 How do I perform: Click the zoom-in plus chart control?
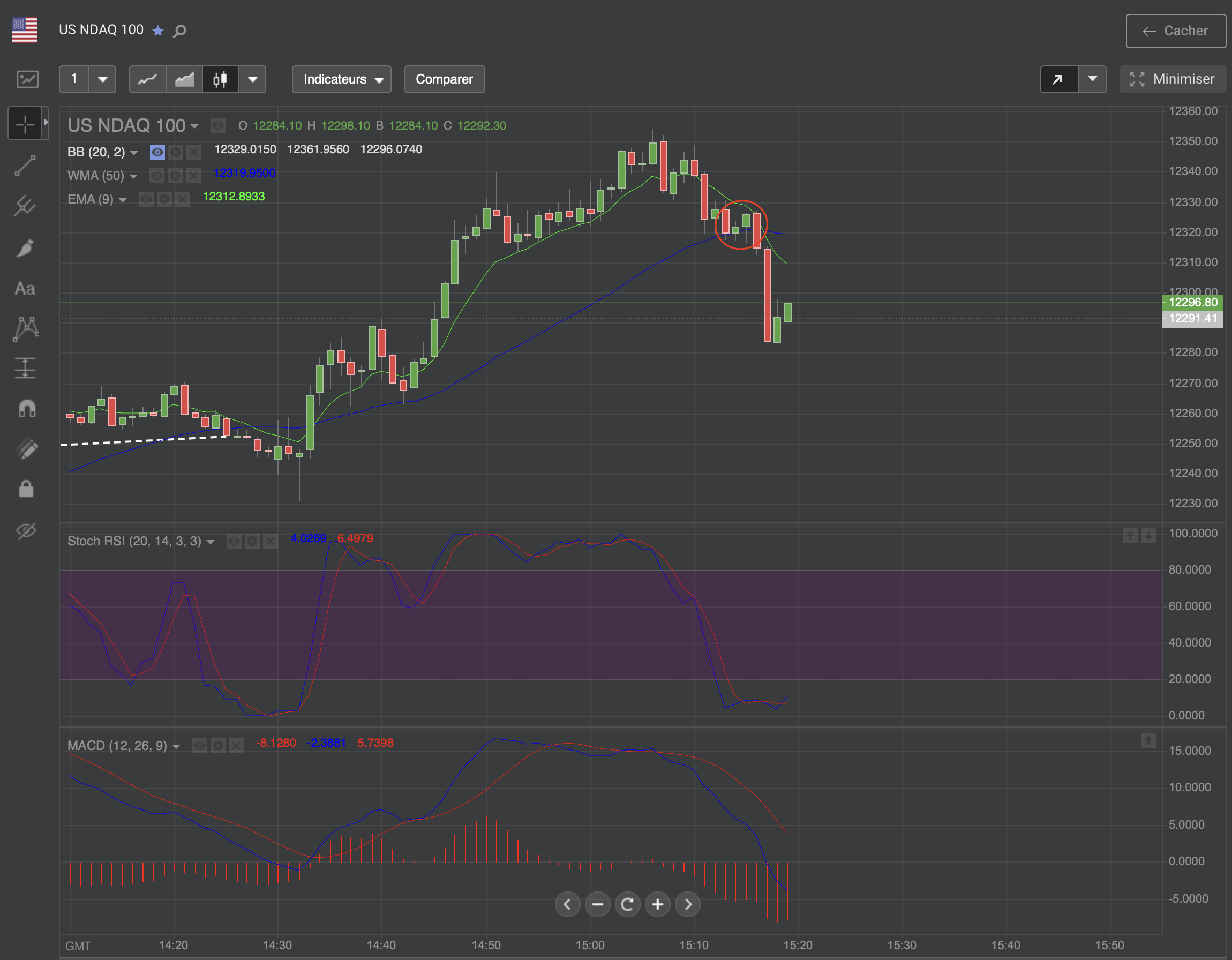pos(658,905)
